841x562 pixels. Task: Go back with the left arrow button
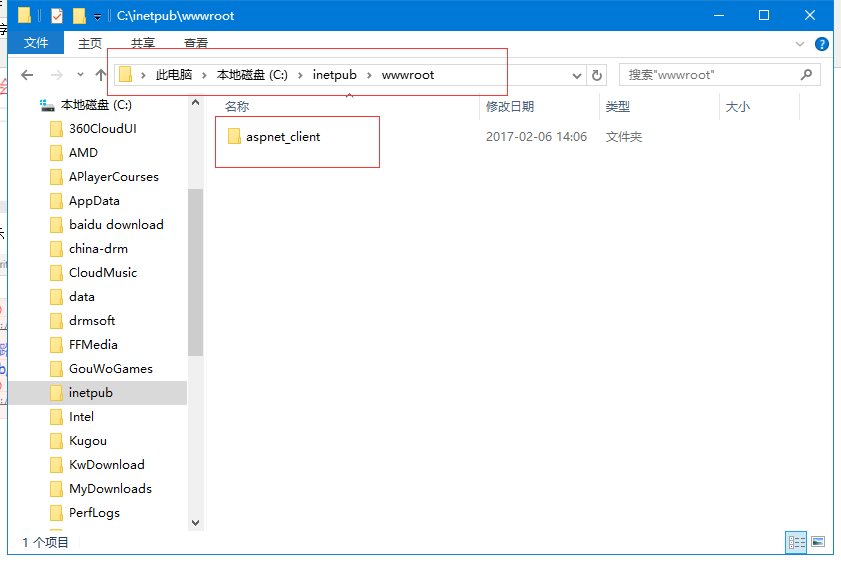pyautogui.click(x=27, y=75)
